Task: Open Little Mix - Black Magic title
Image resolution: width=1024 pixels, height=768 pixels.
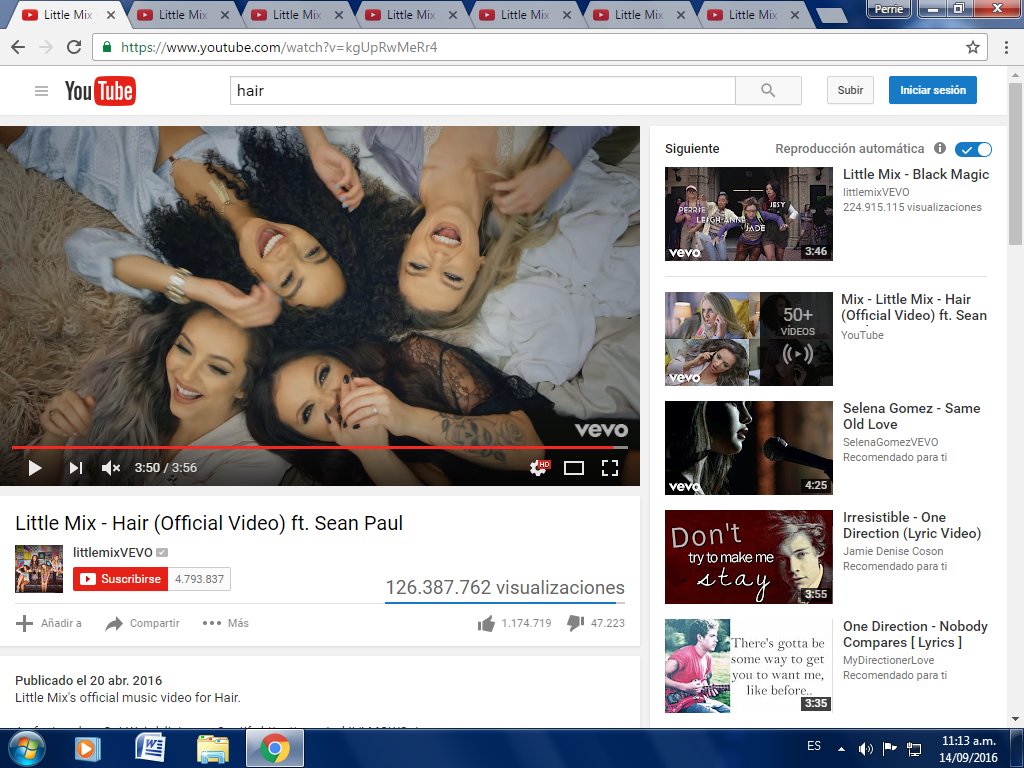Action: click(x=916, y=174)
